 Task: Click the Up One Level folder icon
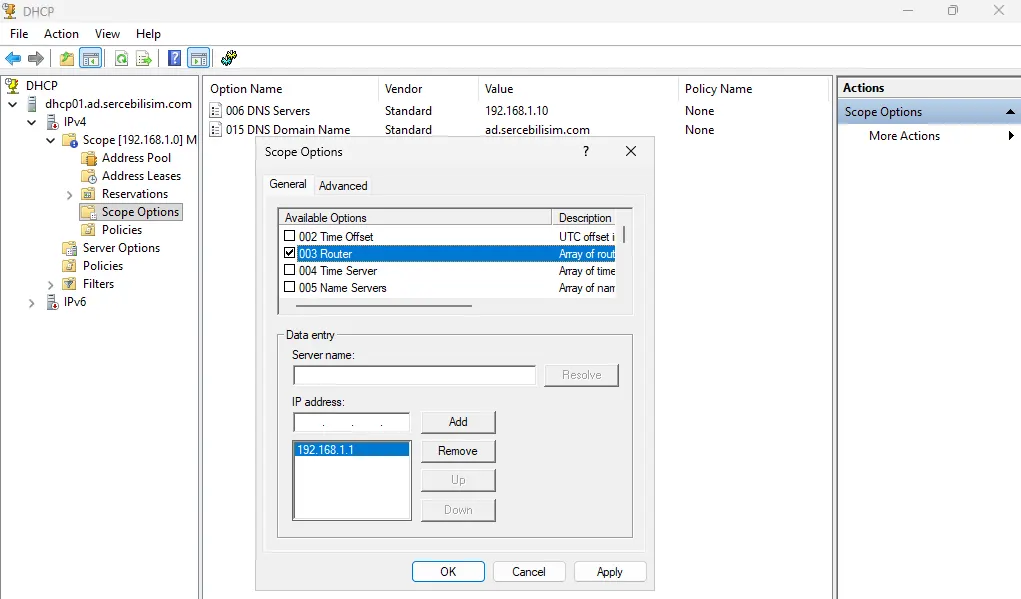click(x=66, y=59)
